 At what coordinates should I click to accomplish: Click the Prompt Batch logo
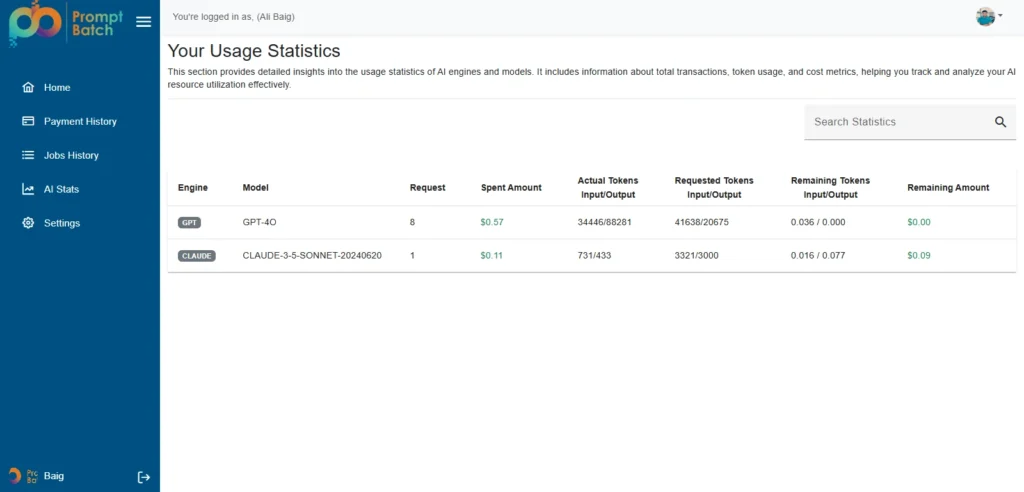pyautogui.click(x=65, y=24)
